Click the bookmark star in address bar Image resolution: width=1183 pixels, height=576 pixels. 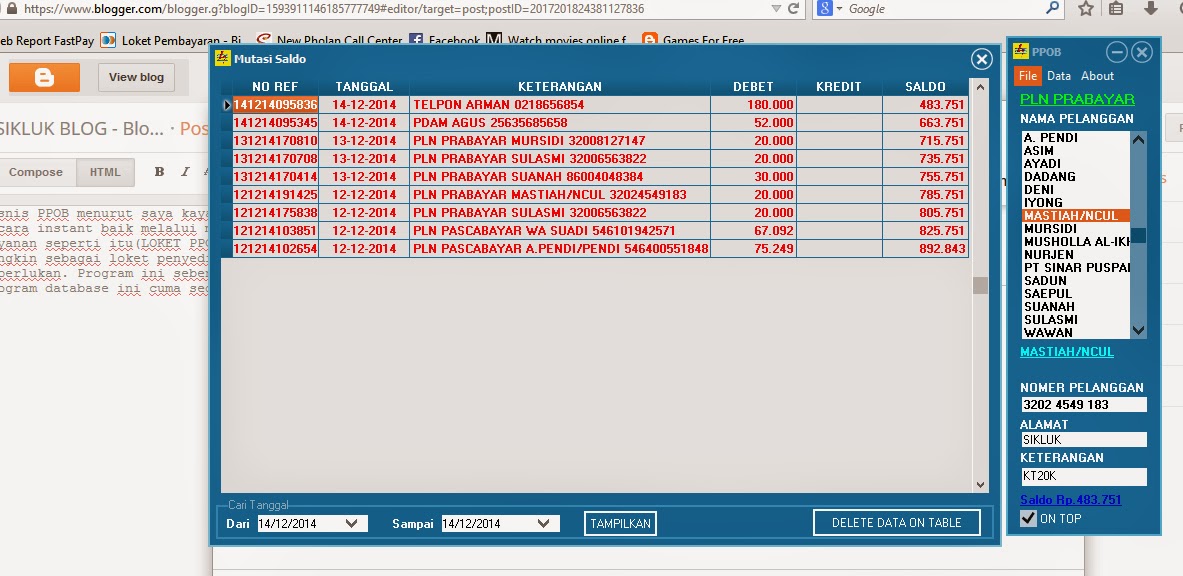tap(1086, 10)
